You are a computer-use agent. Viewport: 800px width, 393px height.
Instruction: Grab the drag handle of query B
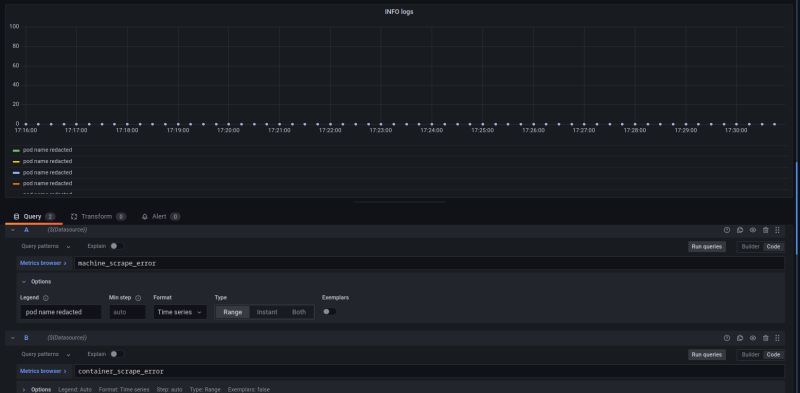point(778,338)
